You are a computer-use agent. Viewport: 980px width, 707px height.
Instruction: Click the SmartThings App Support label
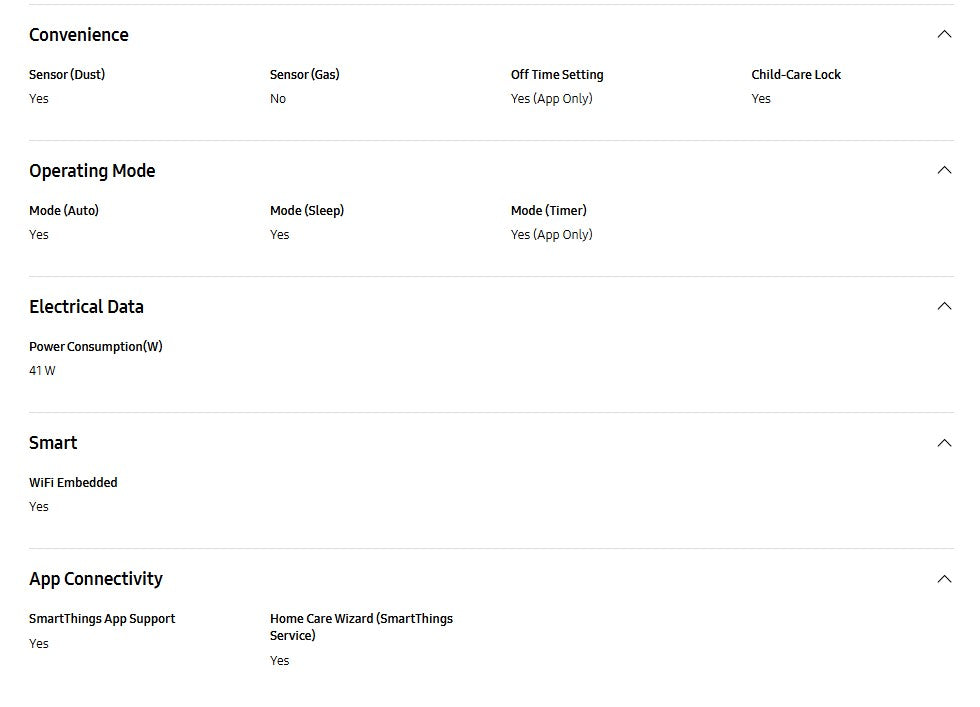(x=102, y=619)
